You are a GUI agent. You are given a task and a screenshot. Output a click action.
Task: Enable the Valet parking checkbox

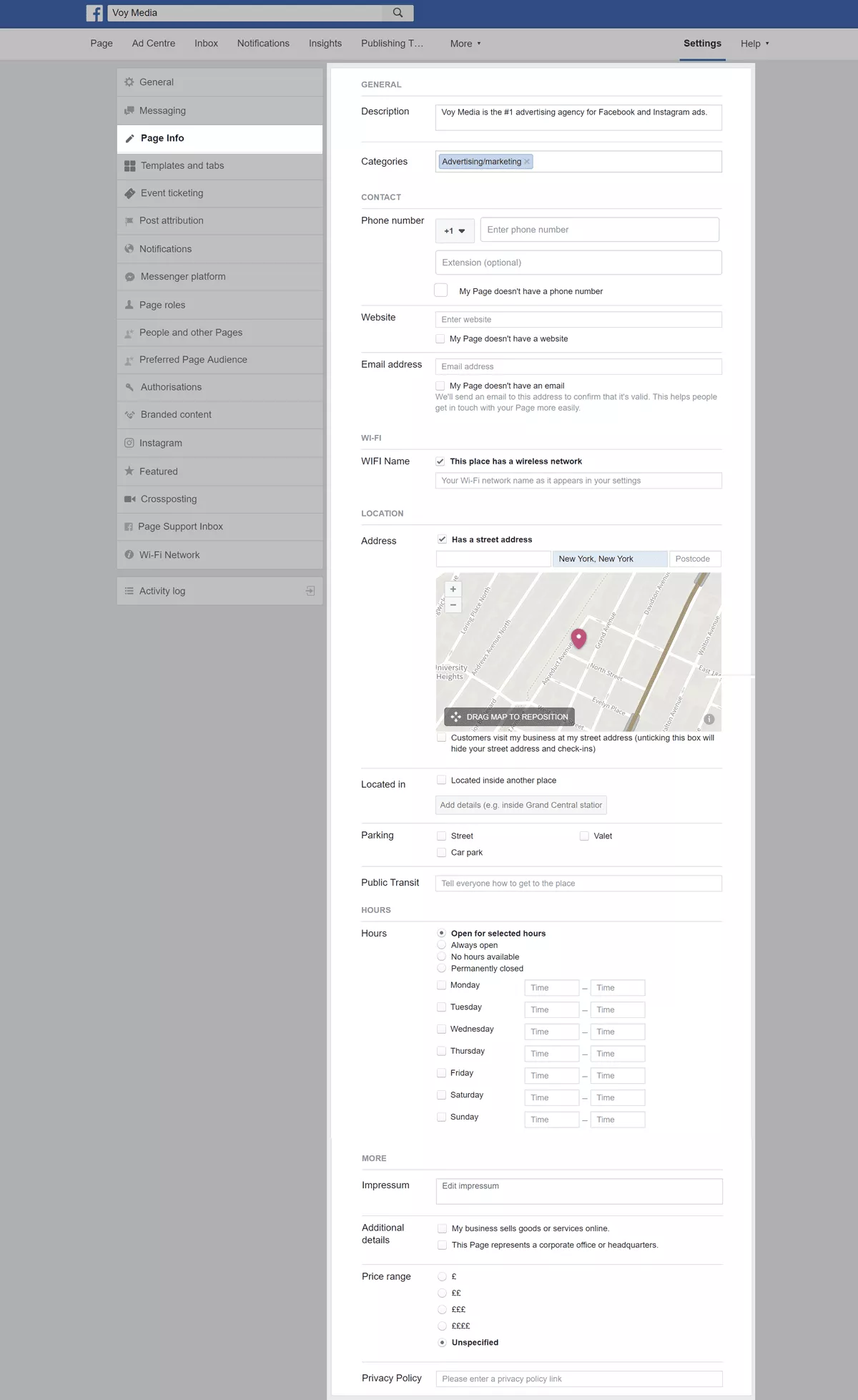584,836
